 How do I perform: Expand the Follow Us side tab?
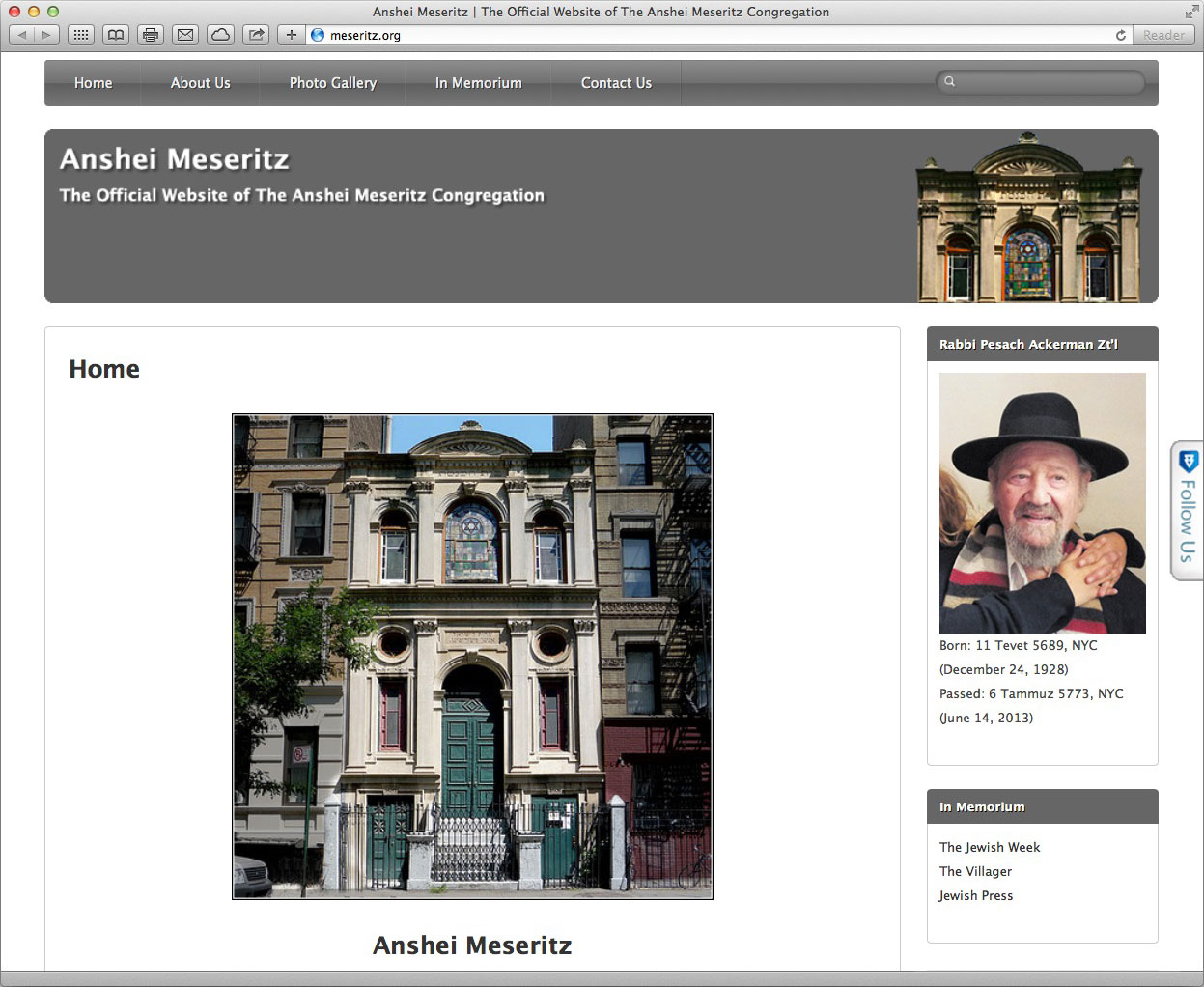click(1187, 512)
